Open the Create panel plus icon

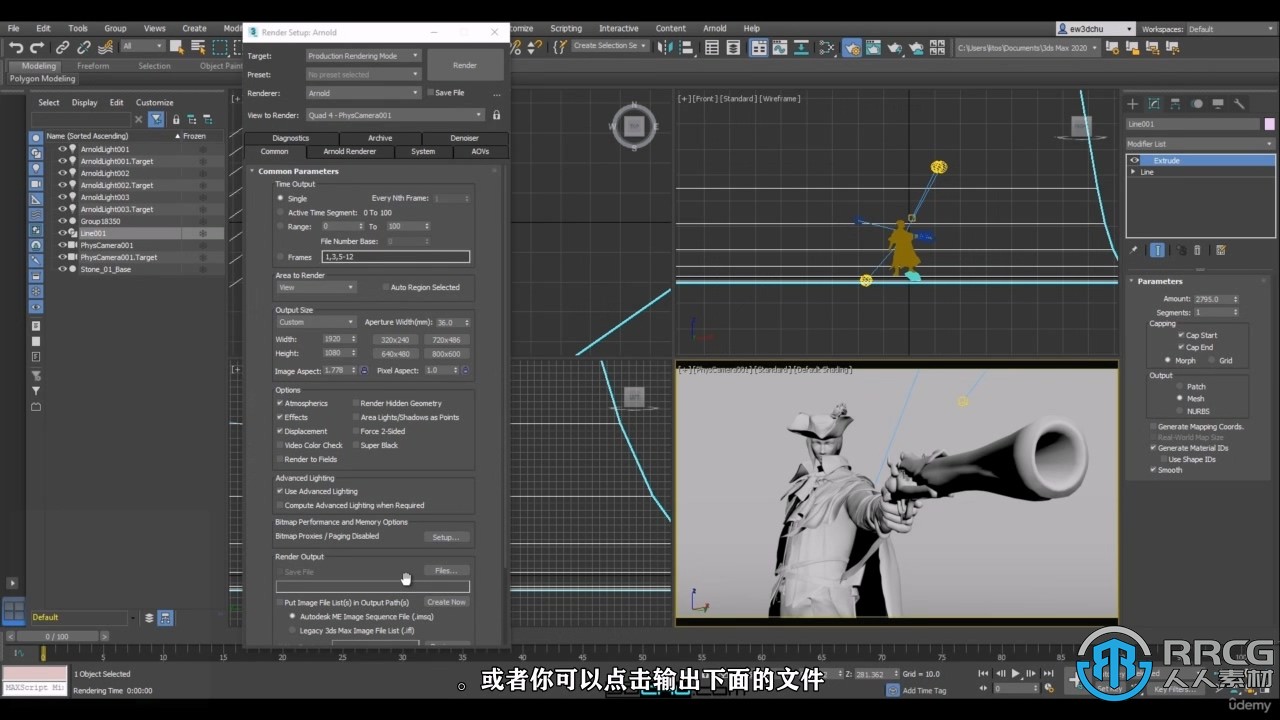pos(1133,103)
